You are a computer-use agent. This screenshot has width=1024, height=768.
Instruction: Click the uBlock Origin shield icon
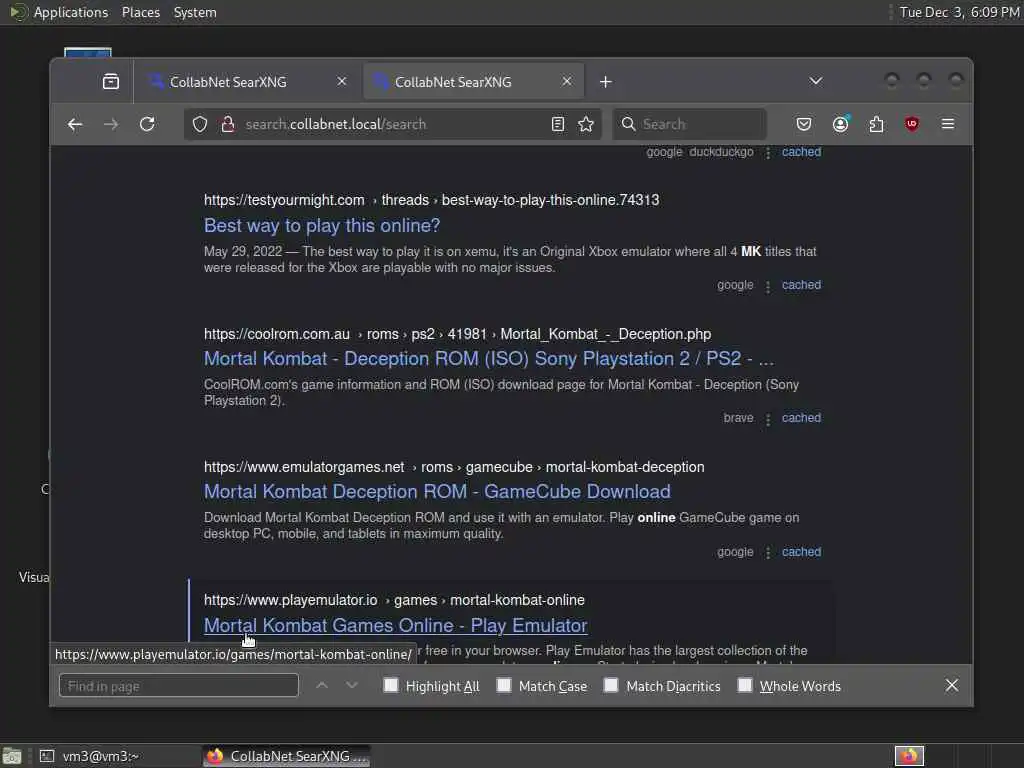[912, 124]
